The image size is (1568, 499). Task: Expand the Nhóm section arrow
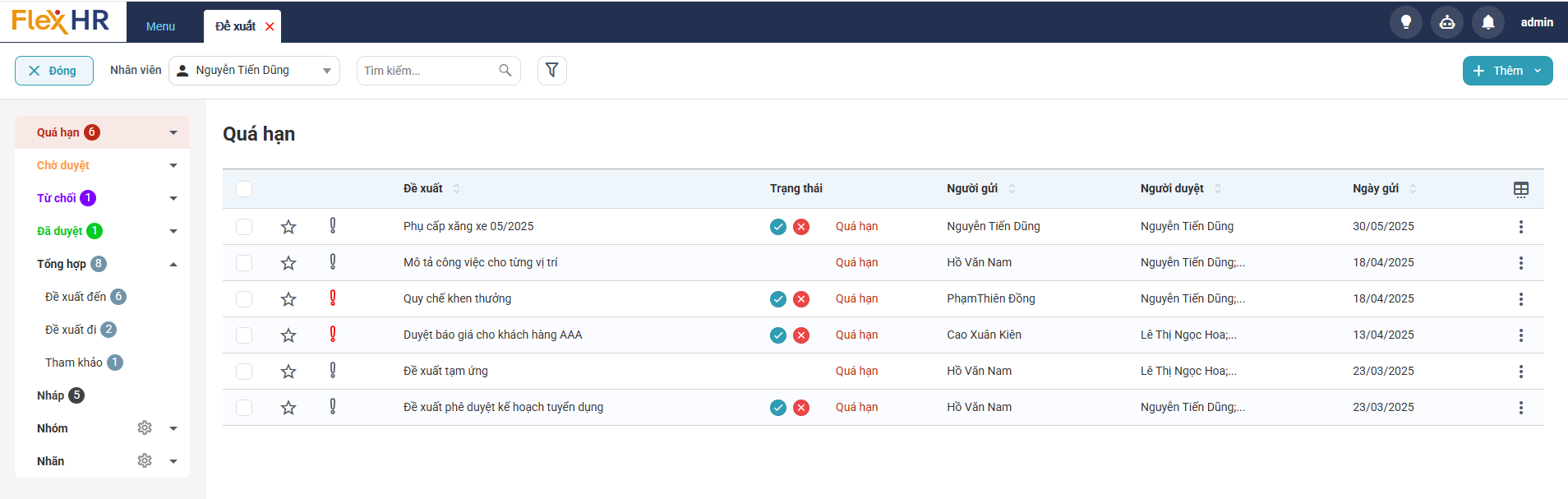click(x=173, y=428)
